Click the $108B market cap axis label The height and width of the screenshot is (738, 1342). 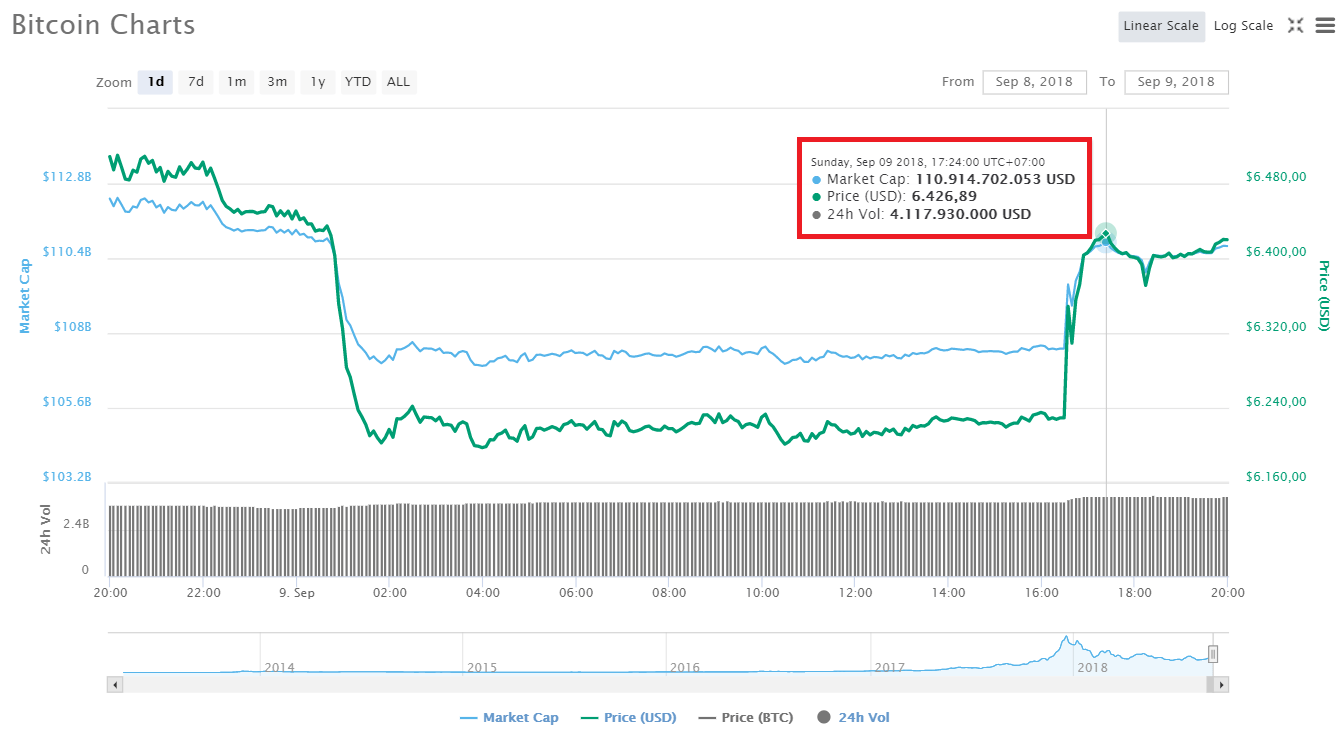[72, 327]
